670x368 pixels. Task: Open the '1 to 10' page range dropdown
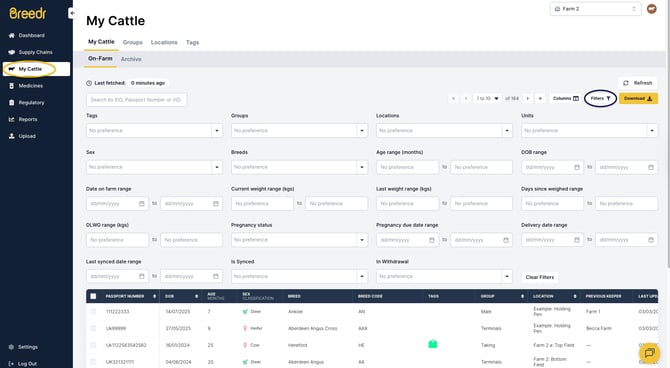pyautogui.click(x=487, y=98)
